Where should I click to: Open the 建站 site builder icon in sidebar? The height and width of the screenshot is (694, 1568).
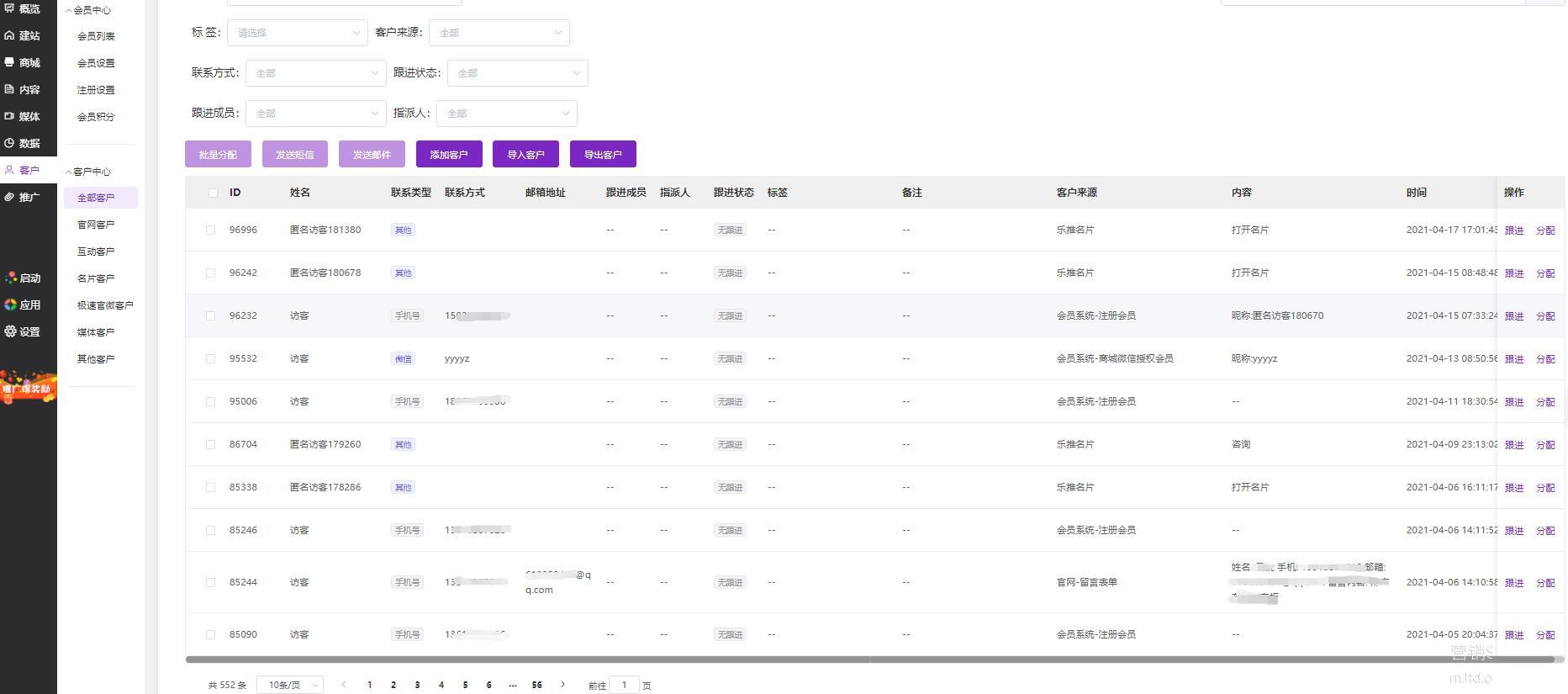click(x=9, y=35)
